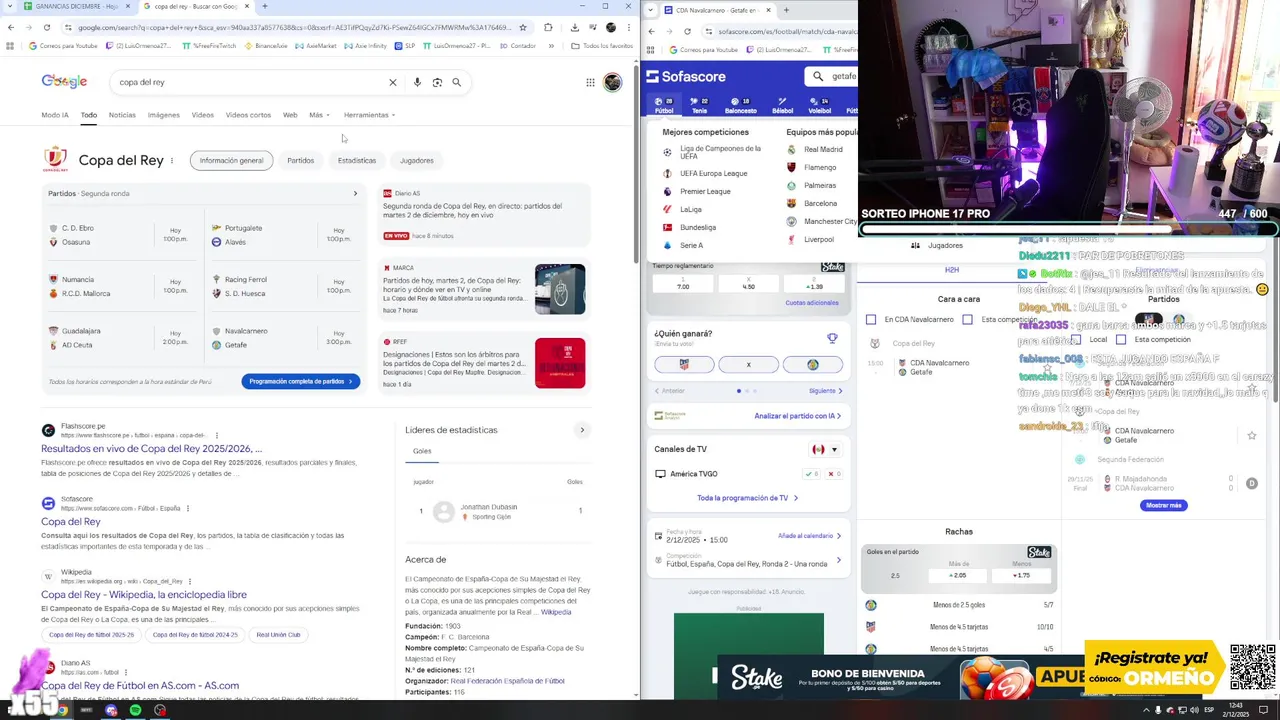
Task: Open the Herramientas dropdown
Action: coord(369,115)
